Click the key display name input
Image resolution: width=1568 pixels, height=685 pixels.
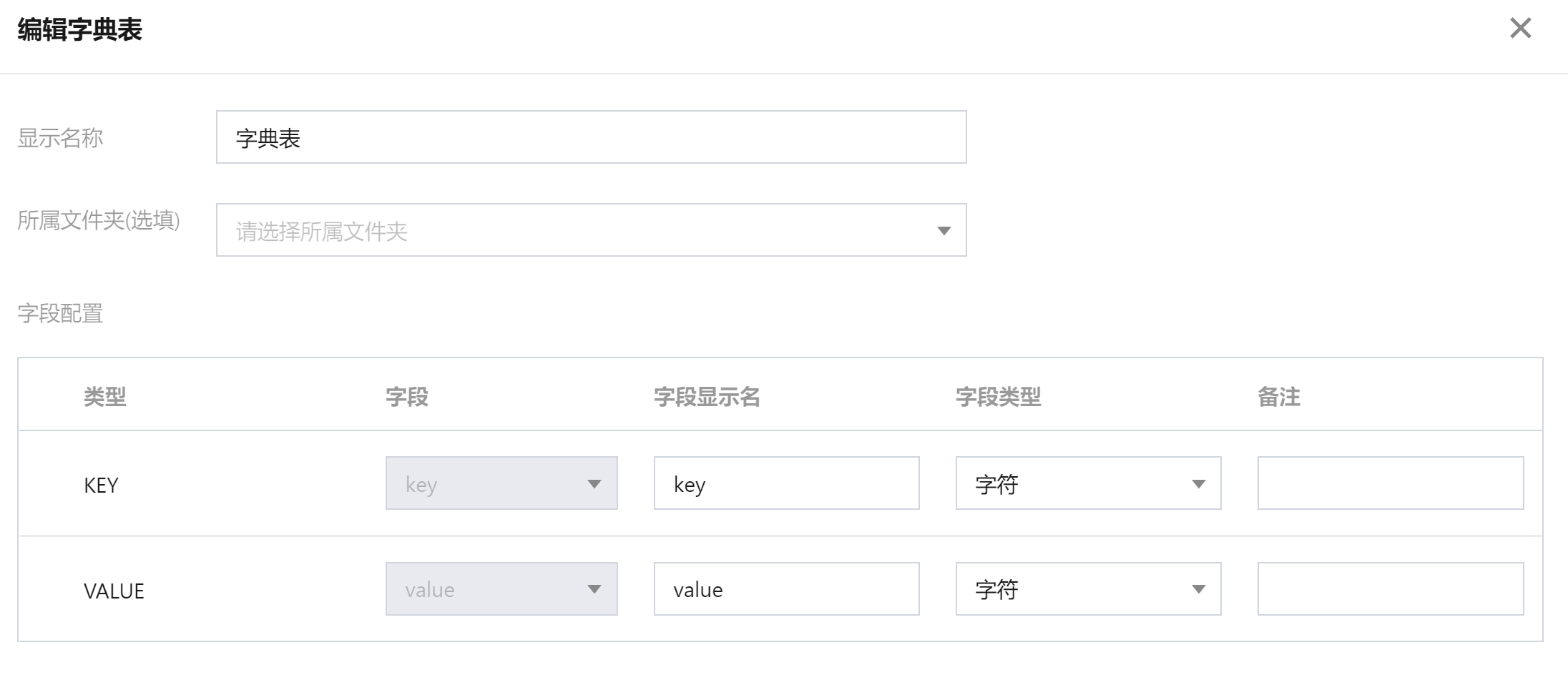[x=786, y=483]
